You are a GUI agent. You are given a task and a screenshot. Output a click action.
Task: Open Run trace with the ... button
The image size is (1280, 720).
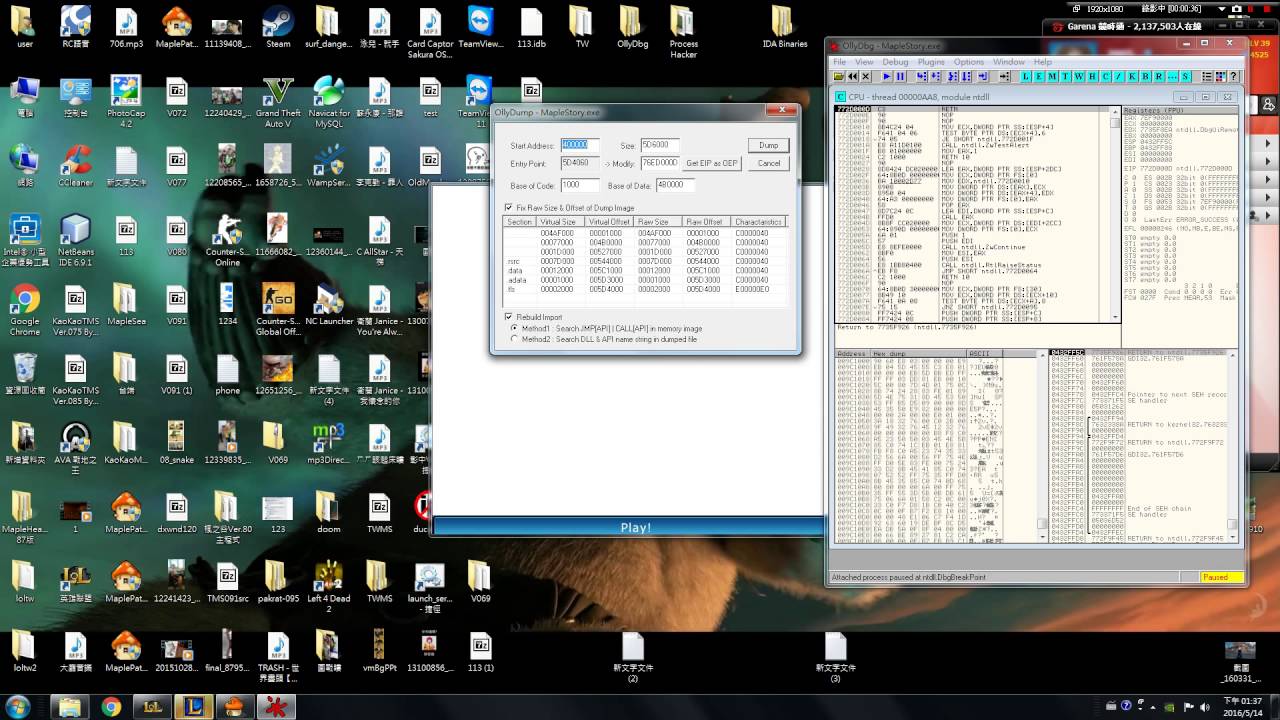[x=1172, y=76]
